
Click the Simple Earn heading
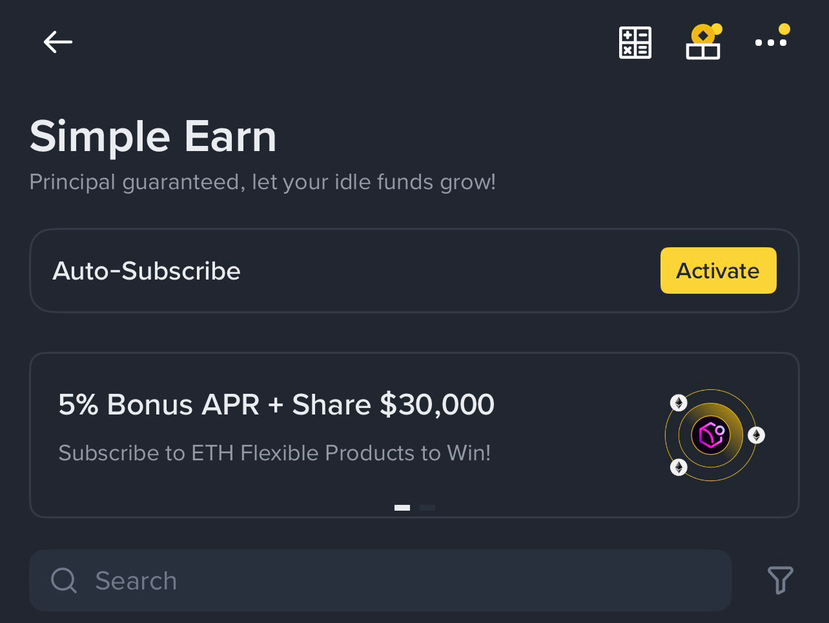(x=153, y=136)
